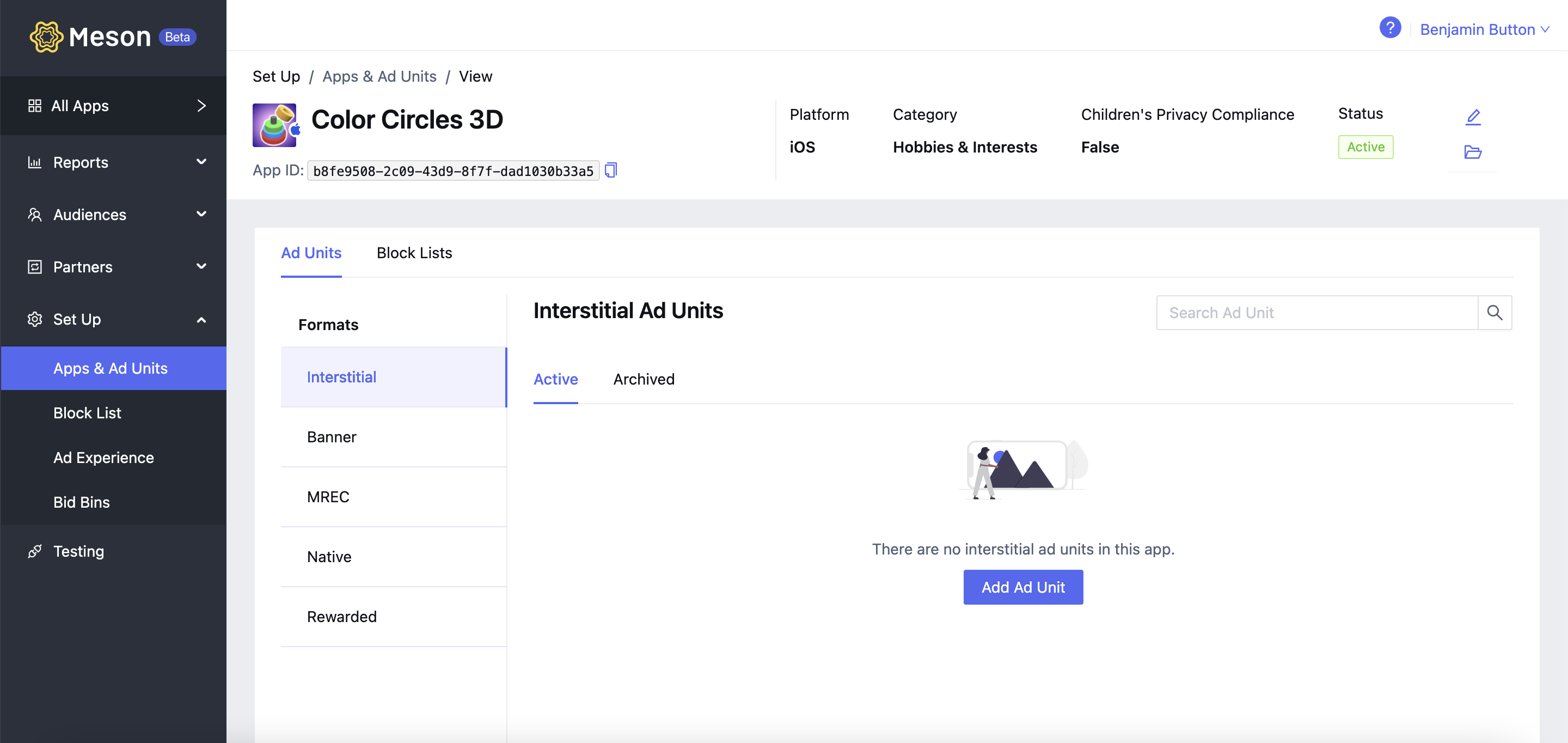
Task: Click the Add Ad Unit button
Action: click(1022, 587)
